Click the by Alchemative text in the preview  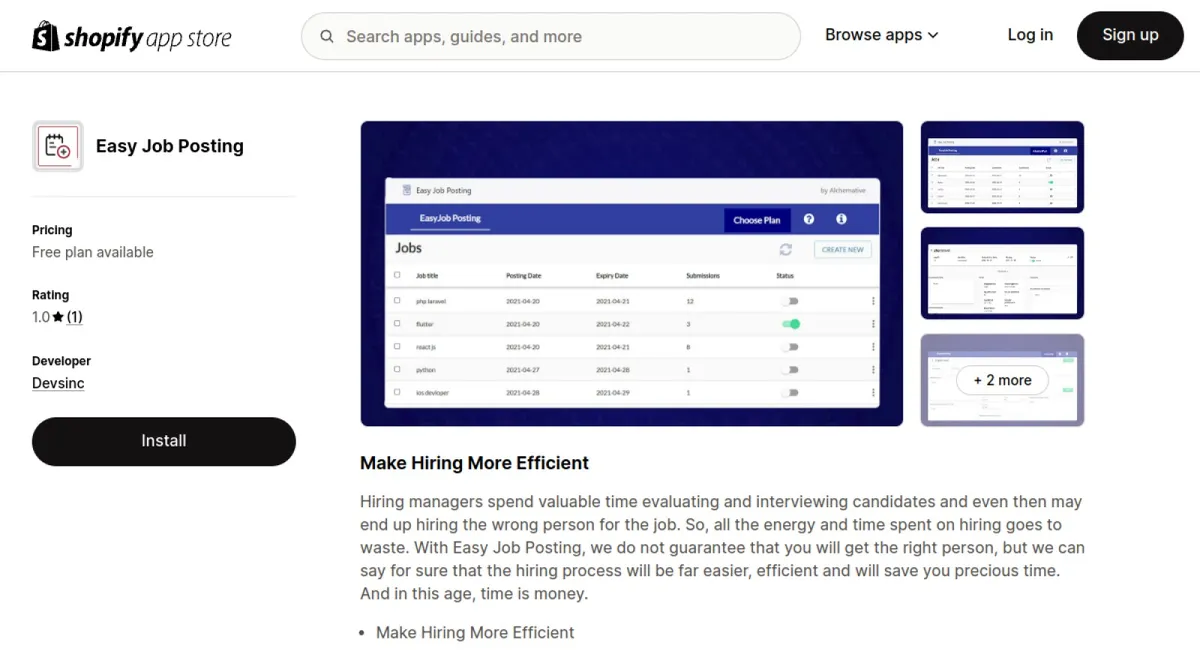point(845,190)
